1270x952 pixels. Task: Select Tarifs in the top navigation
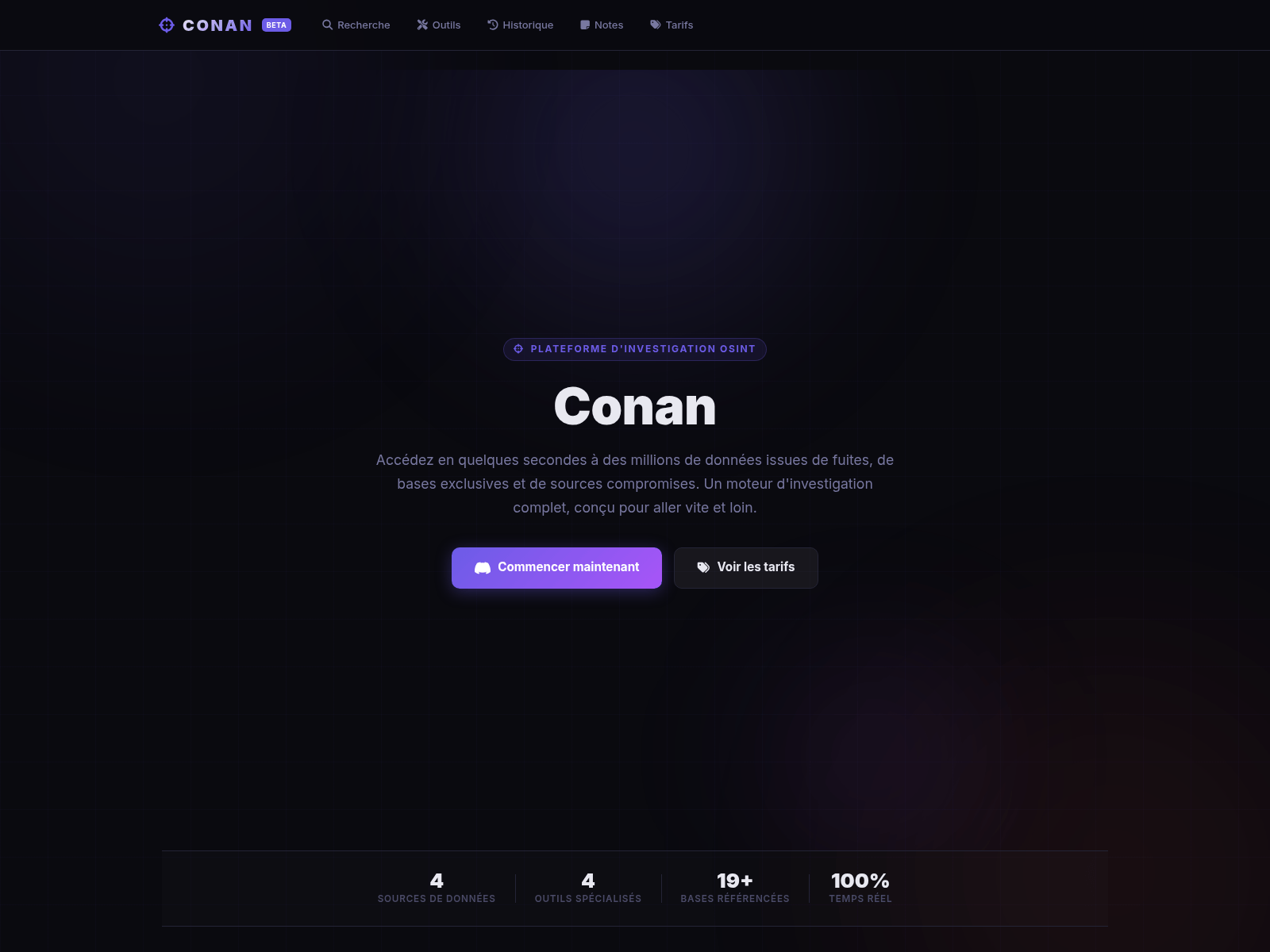tap(672, 25)
